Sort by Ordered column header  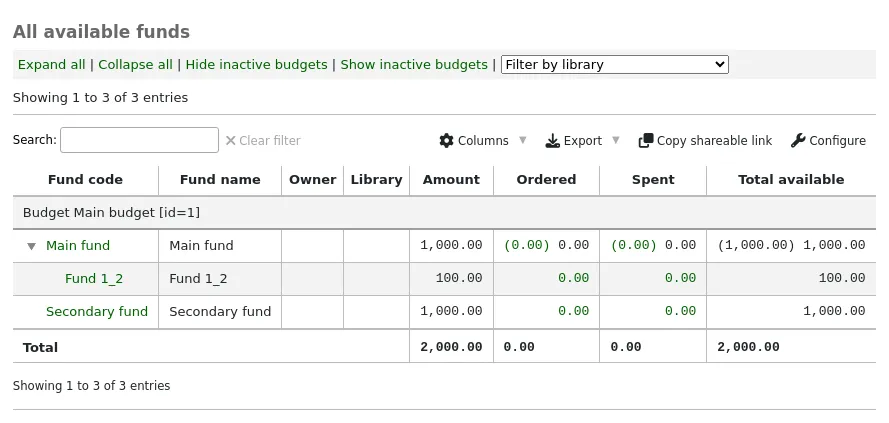point(546,180)
